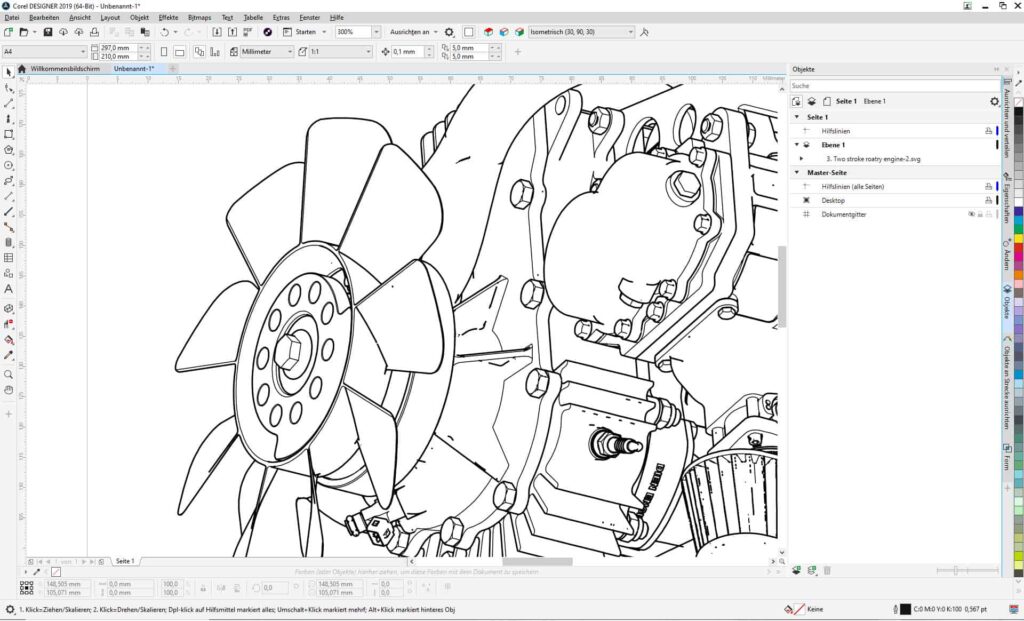The width and height of the screenshot is (1024, 621).
Task: Open the Bearbeiten menu
Action: [44, 18]
